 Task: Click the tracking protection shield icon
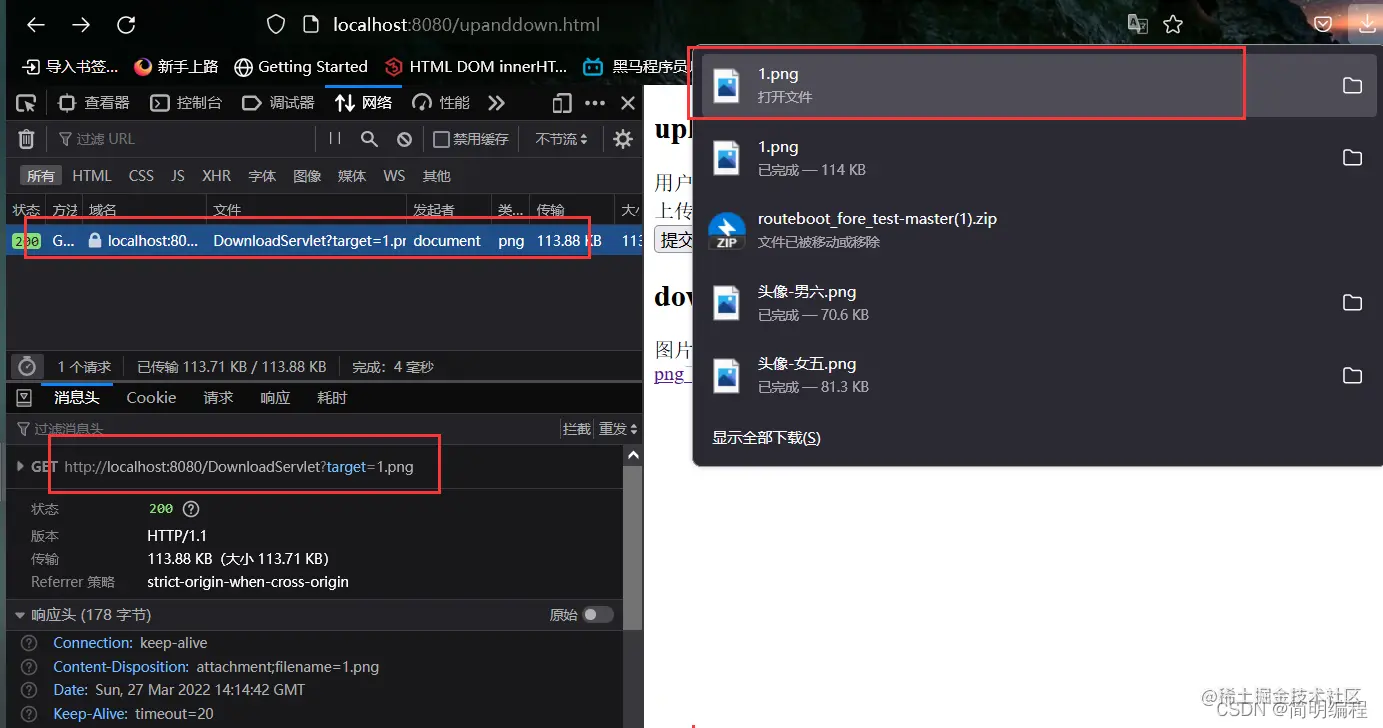[276, 25]
